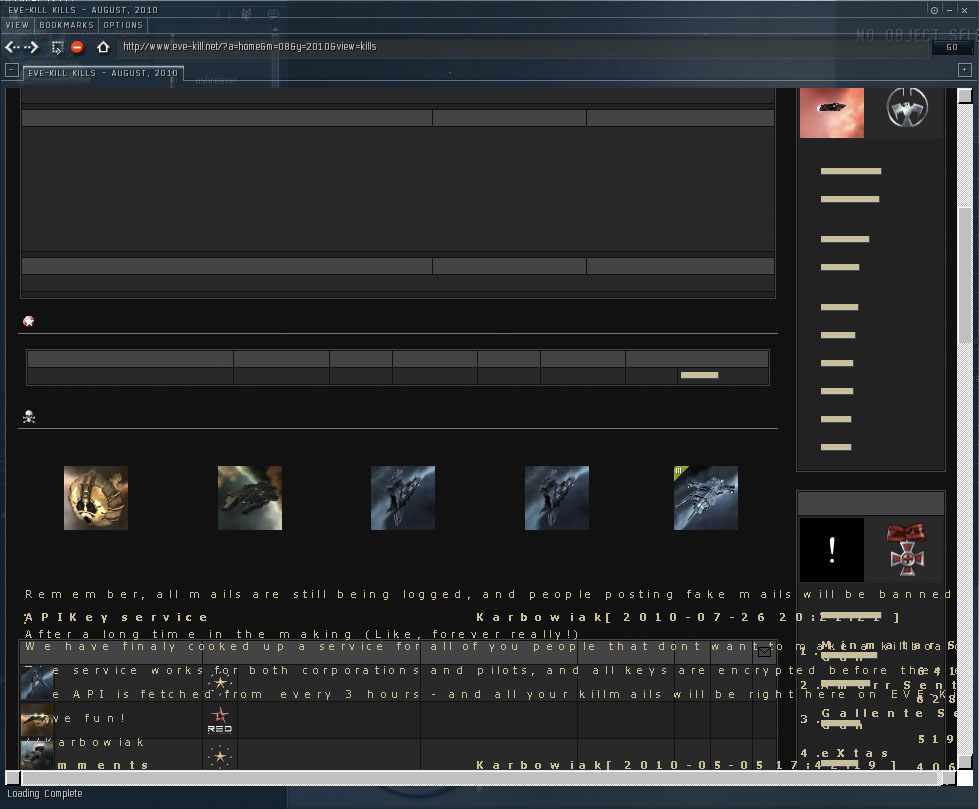The image size is (979, 809).
Task: Open the ship thumbnail with the green tech III corner
Action: 706,498
